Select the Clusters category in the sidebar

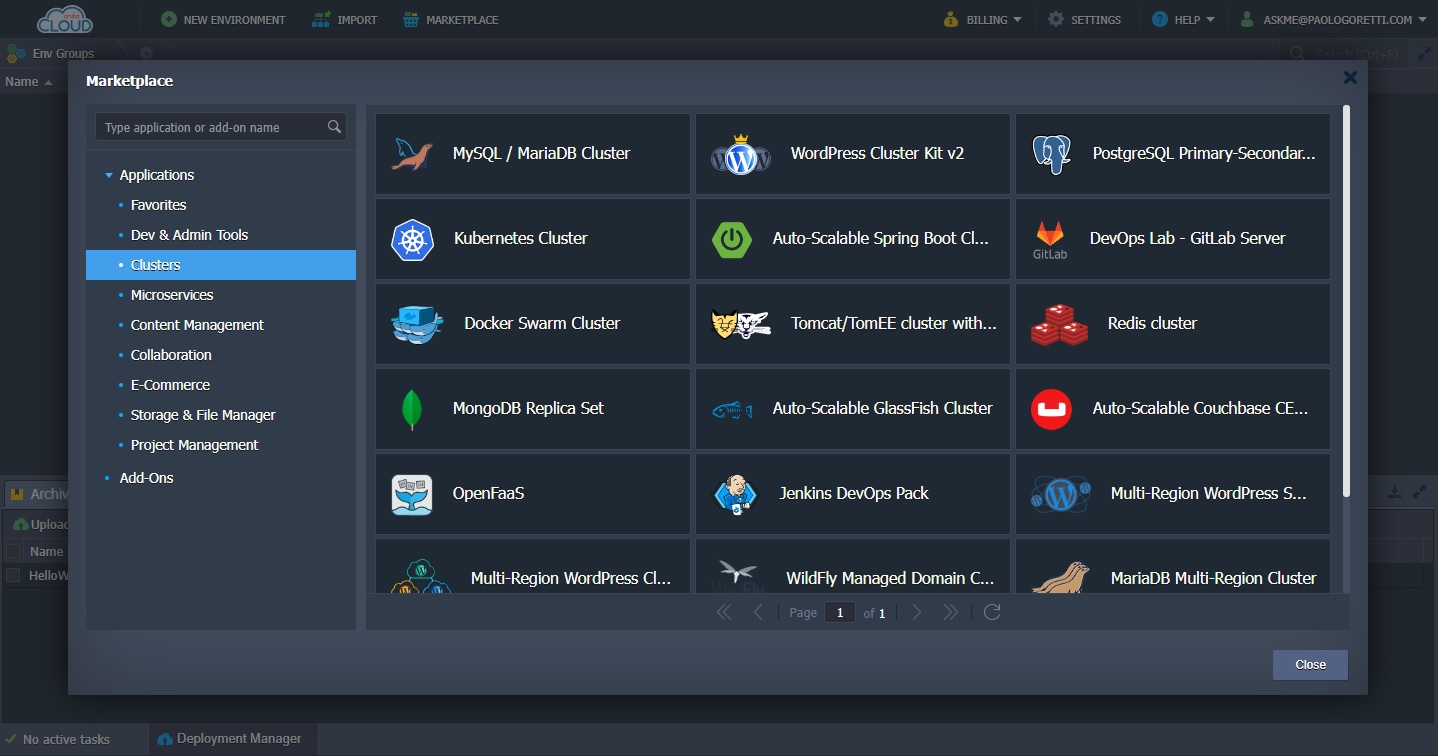(156, 264)
